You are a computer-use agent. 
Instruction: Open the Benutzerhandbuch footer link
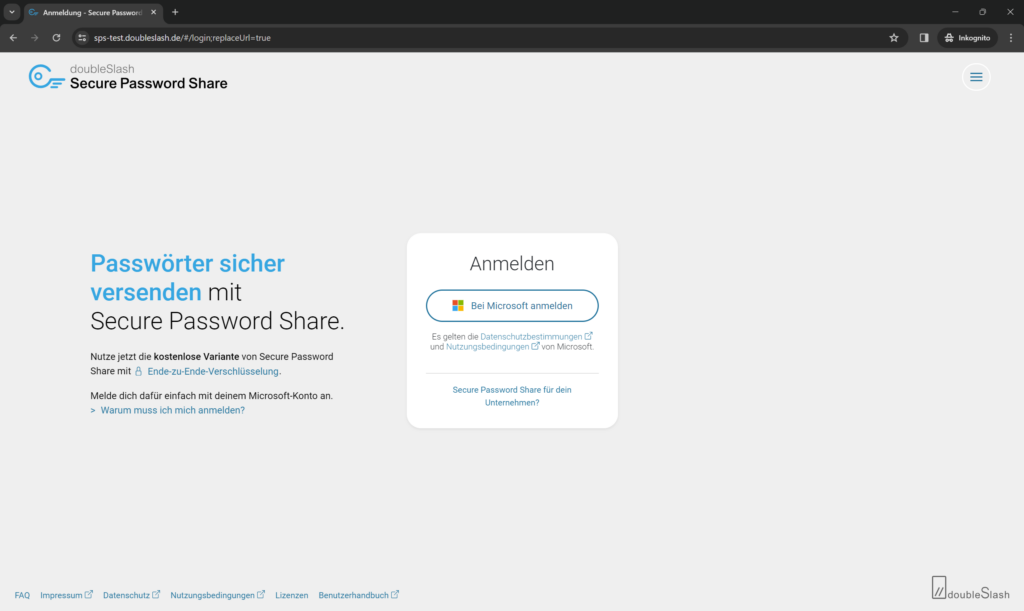point(359,595)
